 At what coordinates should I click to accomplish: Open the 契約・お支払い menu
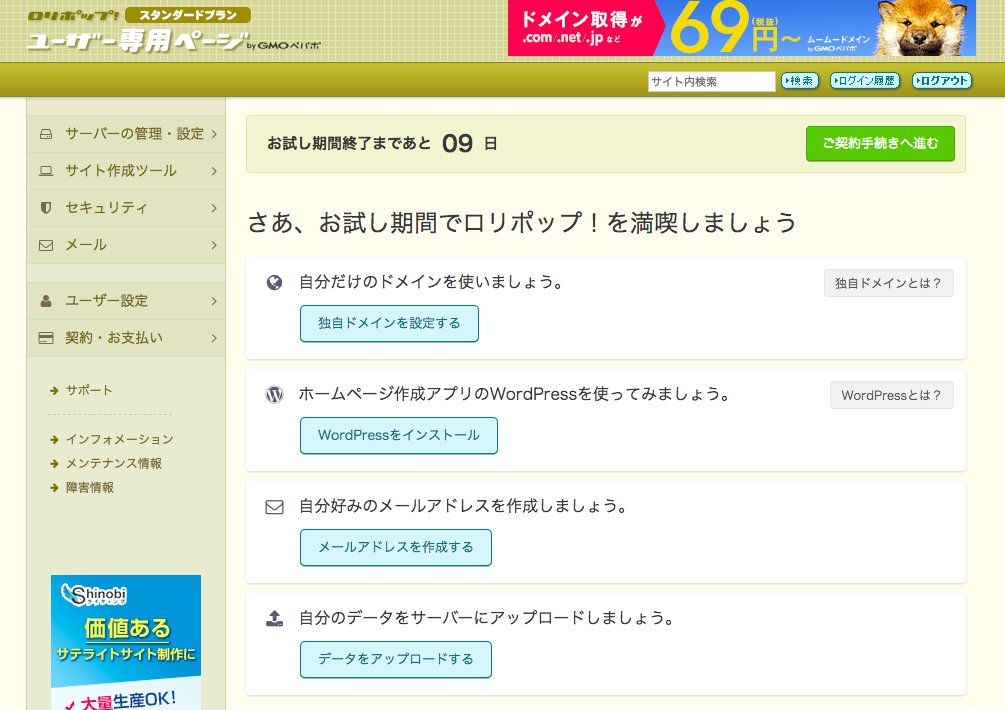pos(126,338)
